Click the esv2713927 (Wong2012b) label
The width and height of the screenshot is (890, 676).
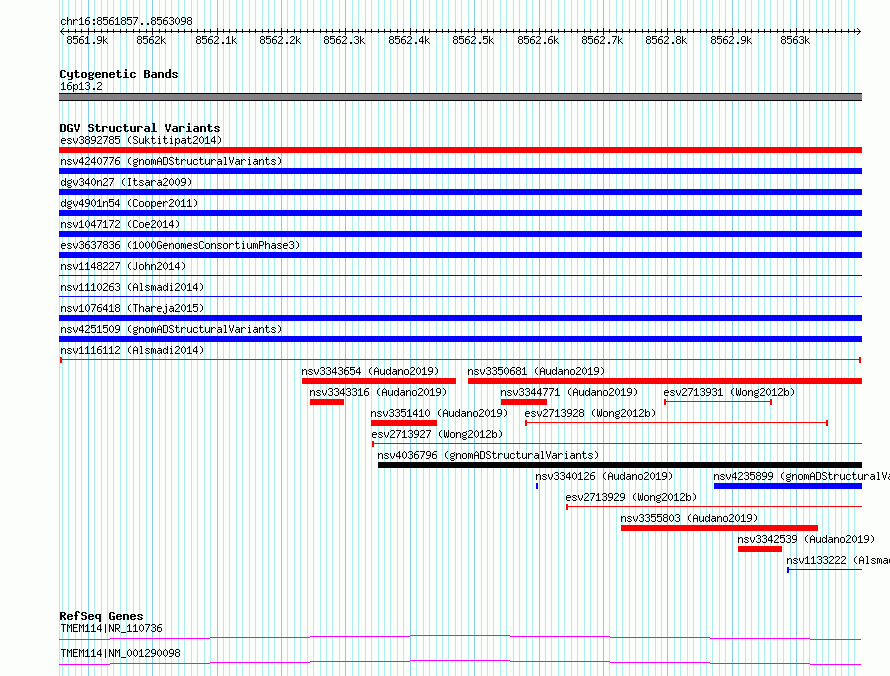coord(437,434)
